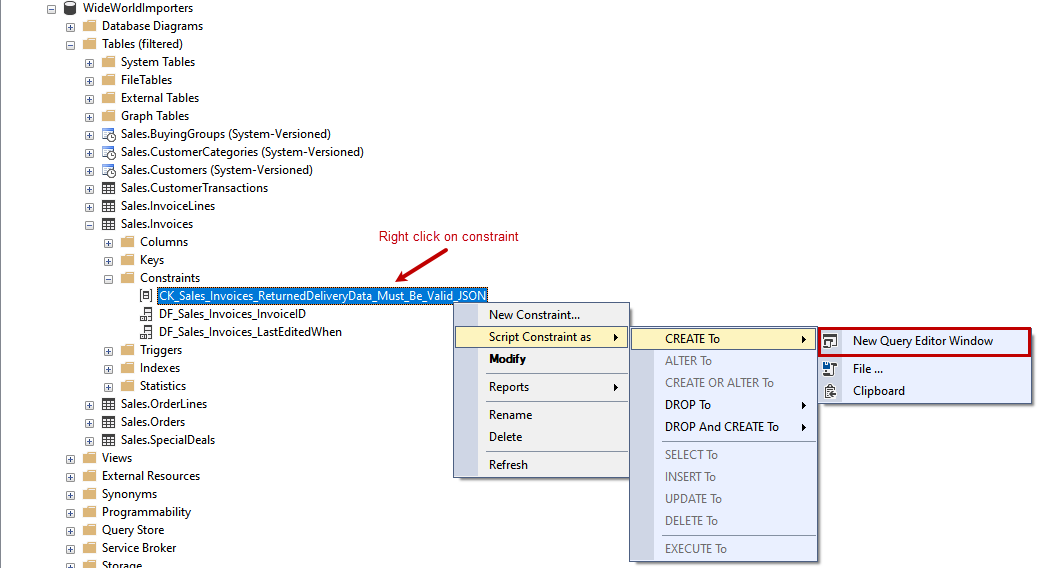The height and width of the screenshot is (568, 1037).
Task: Click the Sales.CustomerCategories temporal table icon
Action: [x=108, y=152]
